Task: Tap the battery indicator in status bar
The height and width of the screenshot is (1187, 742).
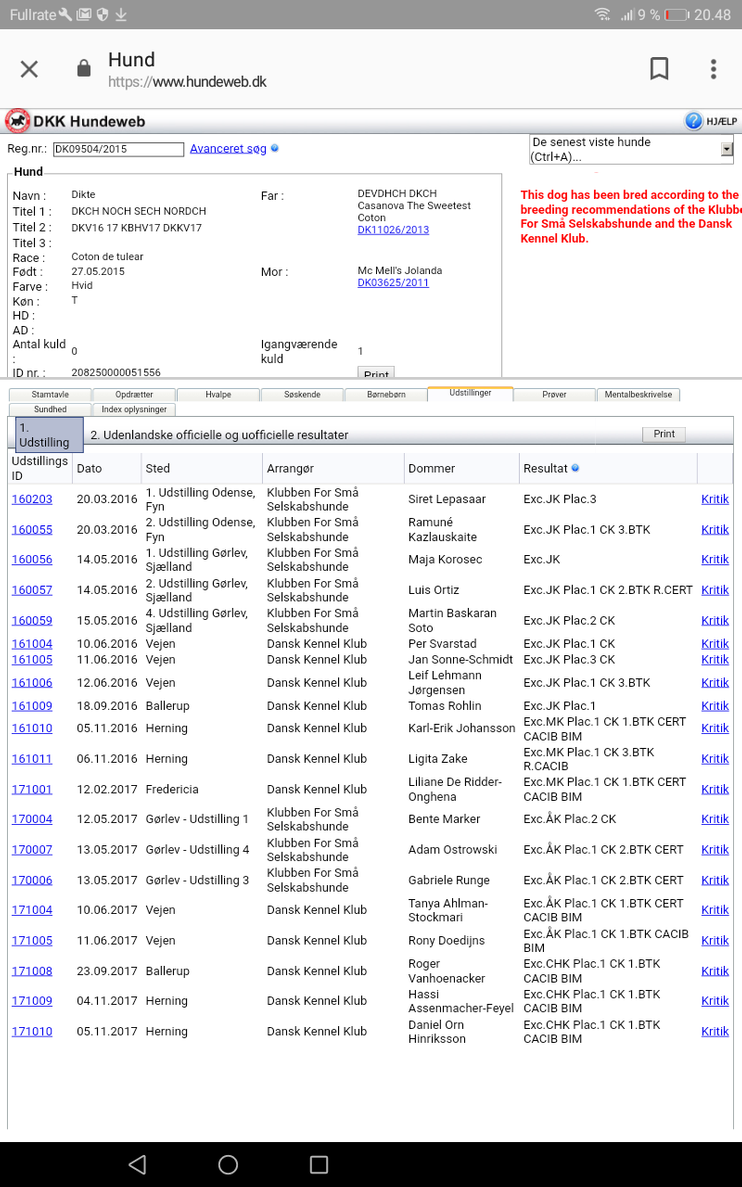Action: [x=676, y=14]
